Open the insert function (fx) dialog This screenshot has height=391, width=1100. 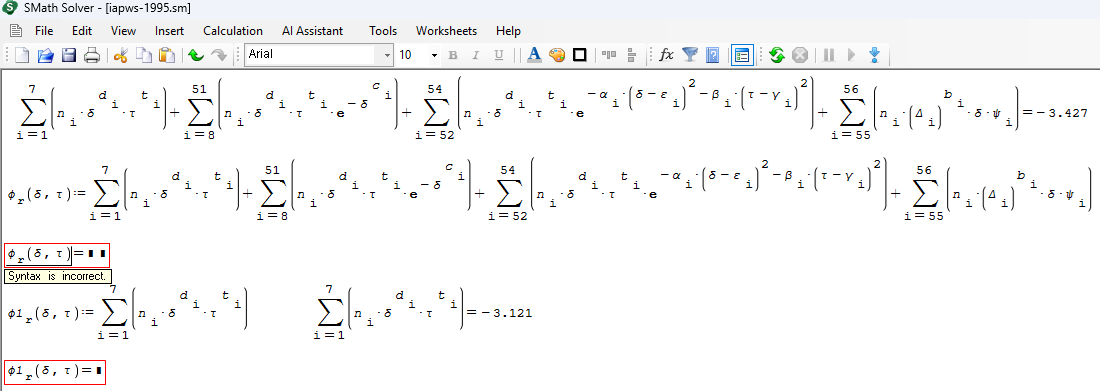pos(666,55)
